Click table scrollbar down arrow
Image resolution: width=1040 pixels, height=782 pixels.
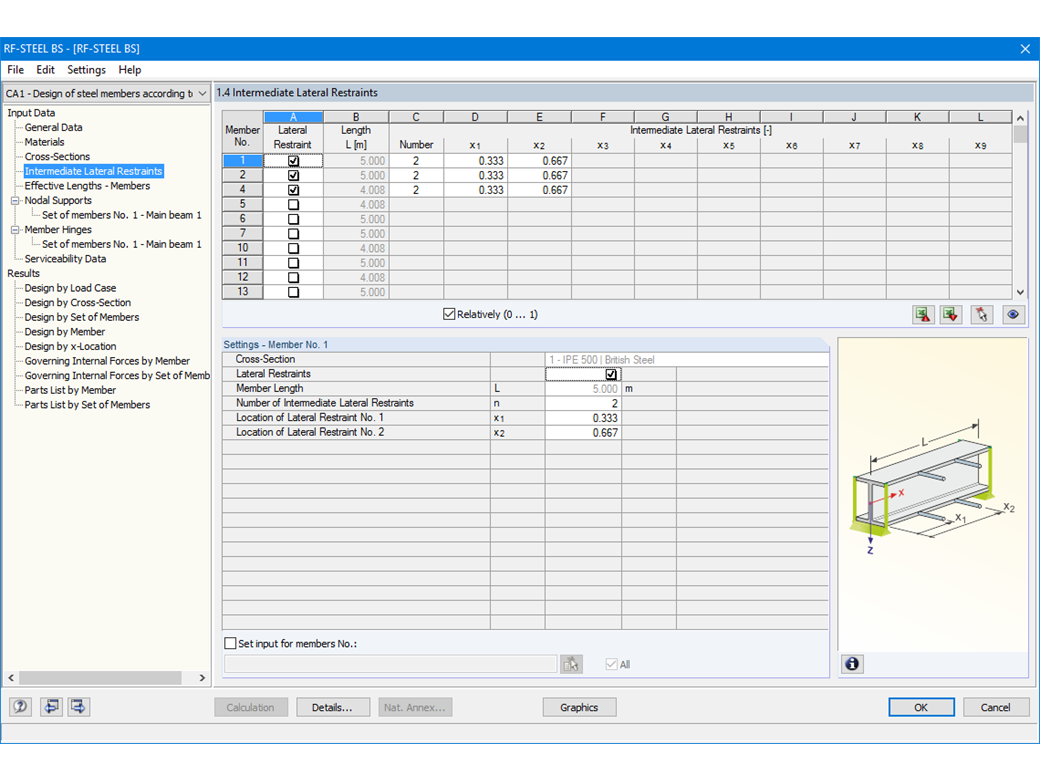[x=1020, y=292]
